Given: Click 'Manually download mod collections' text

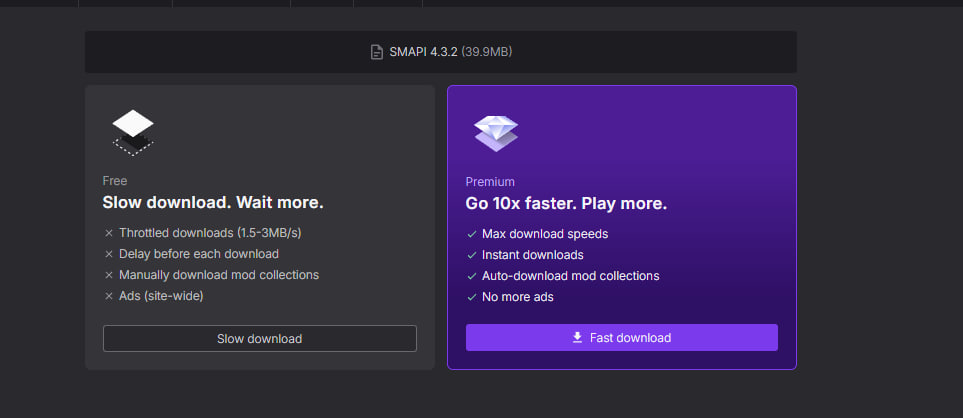Looking at the screenshot, I should [219, 275].
